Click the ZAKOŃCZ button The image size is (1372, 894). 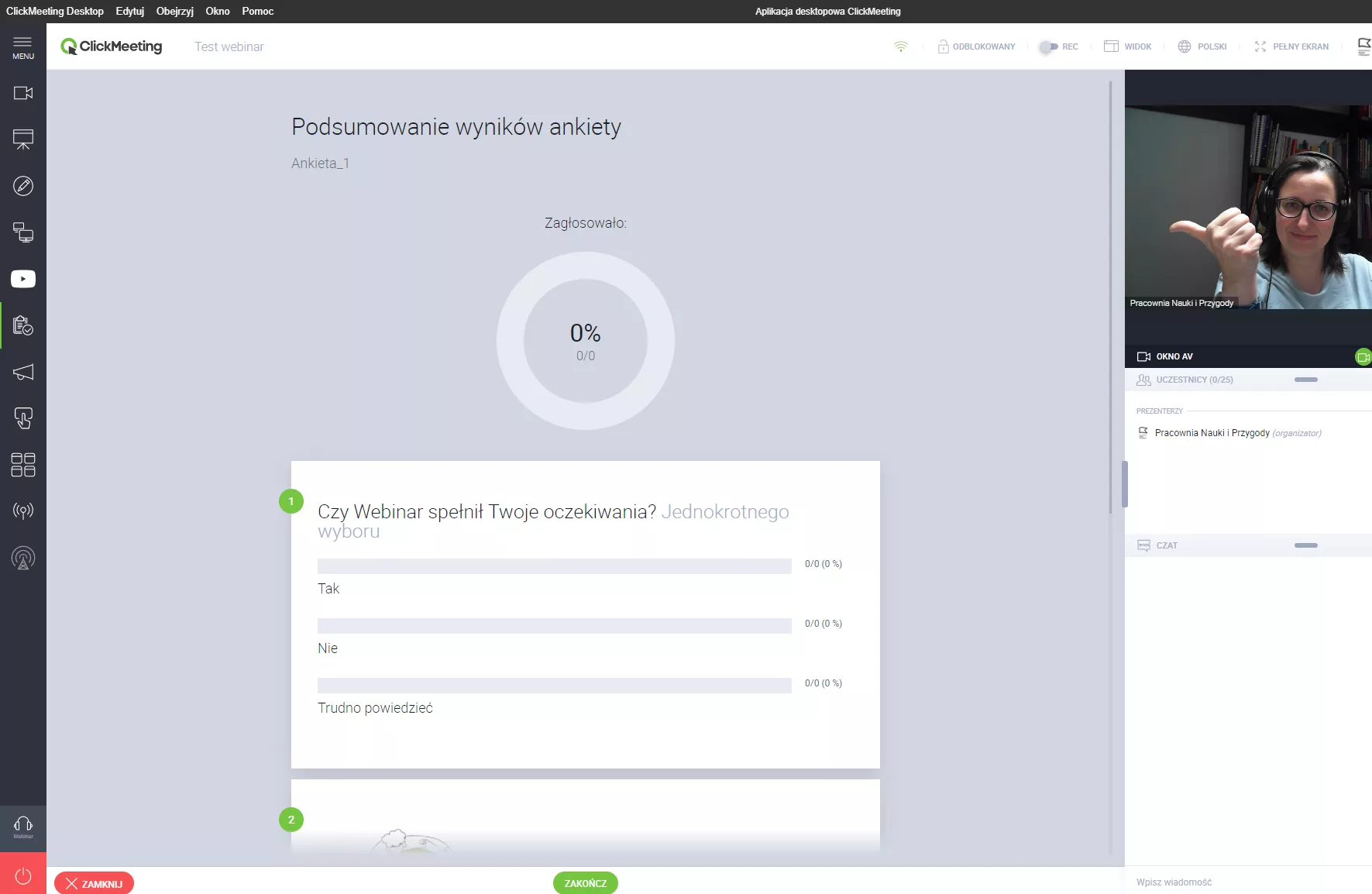585,883
